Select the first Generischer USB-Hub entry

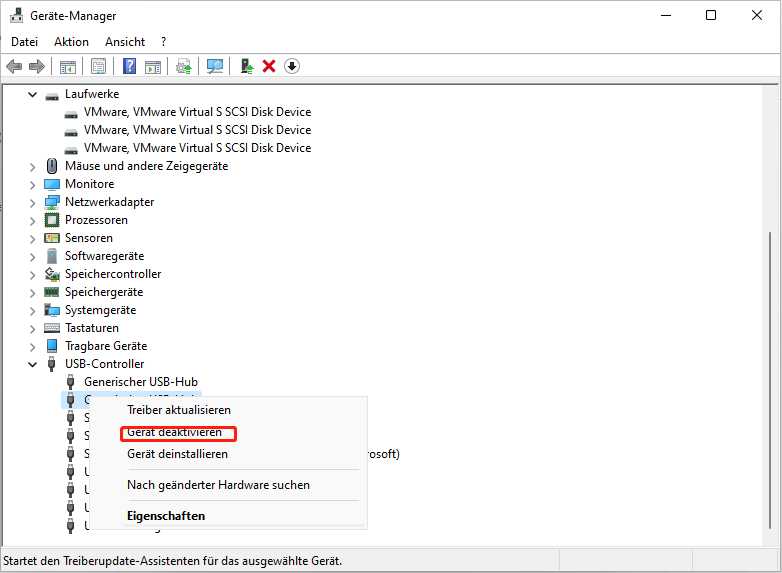(x=141, y=382)
